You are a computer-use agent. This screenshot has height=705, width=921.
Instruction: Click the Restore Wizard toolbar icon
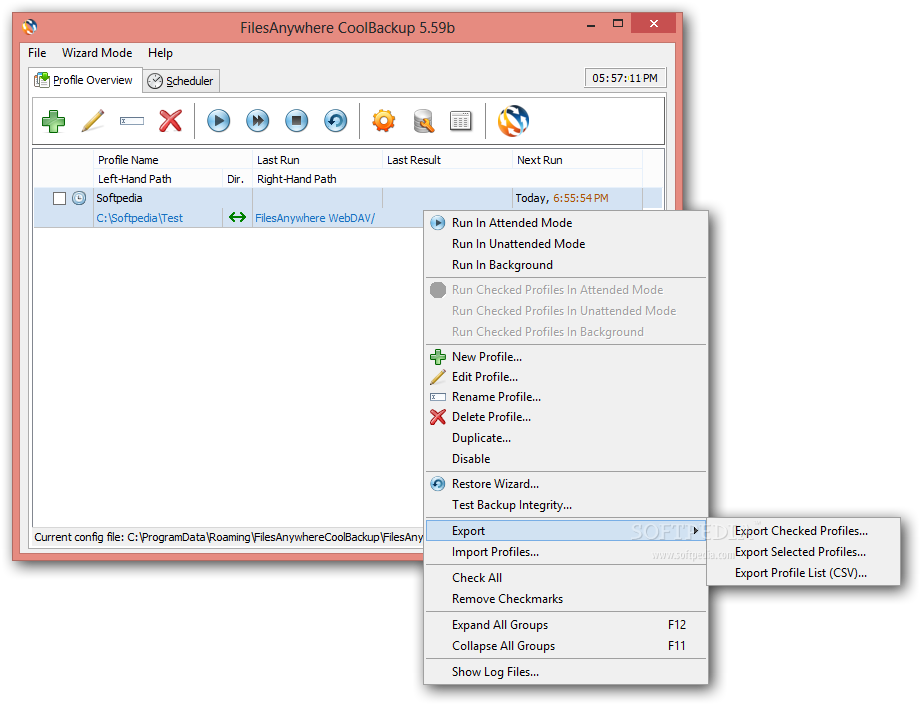click(x=335, y=121)
